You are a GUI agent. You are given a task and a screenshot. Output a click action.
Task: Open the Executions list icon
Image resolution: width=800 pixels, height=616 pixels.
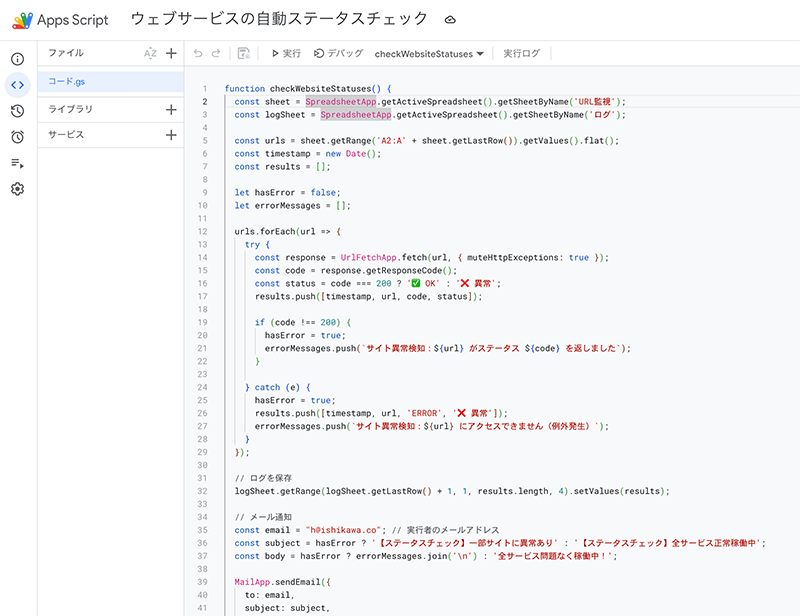tap(17, 163)
